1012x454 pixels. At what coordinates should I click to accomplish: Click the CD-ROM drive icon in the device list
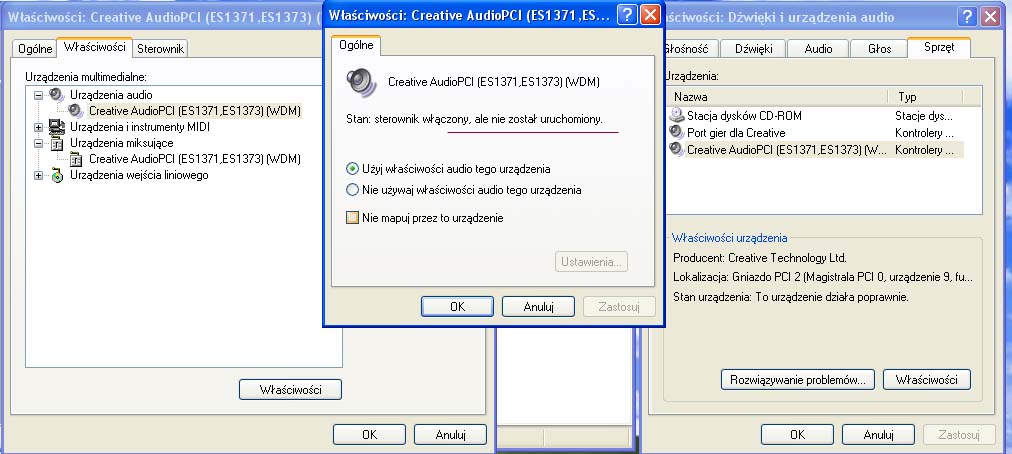[677, 116]
